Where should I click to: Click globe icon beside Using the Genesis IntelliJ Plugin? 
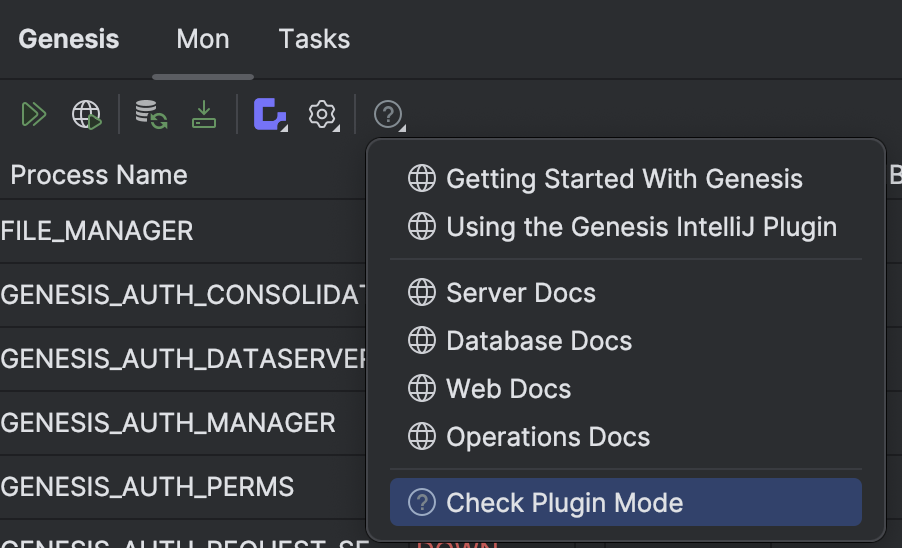(x=422, y=226)
